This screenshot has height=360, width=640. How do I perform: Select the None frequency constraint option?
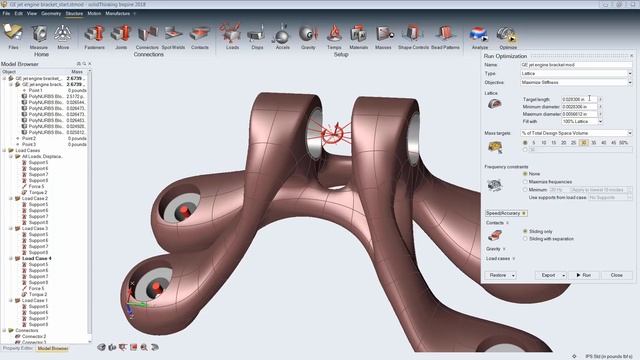pos(525,174)
